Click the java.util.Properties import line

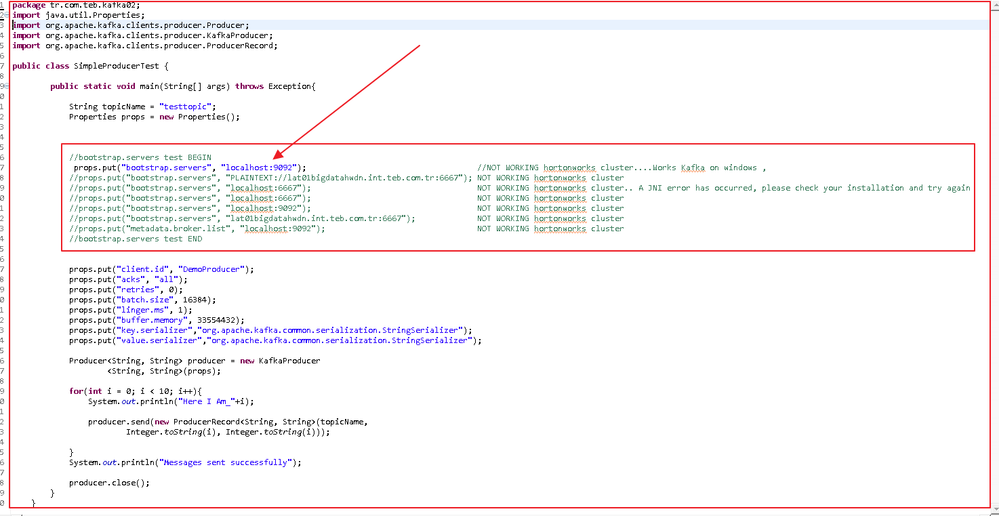click(x=78, y=15)
